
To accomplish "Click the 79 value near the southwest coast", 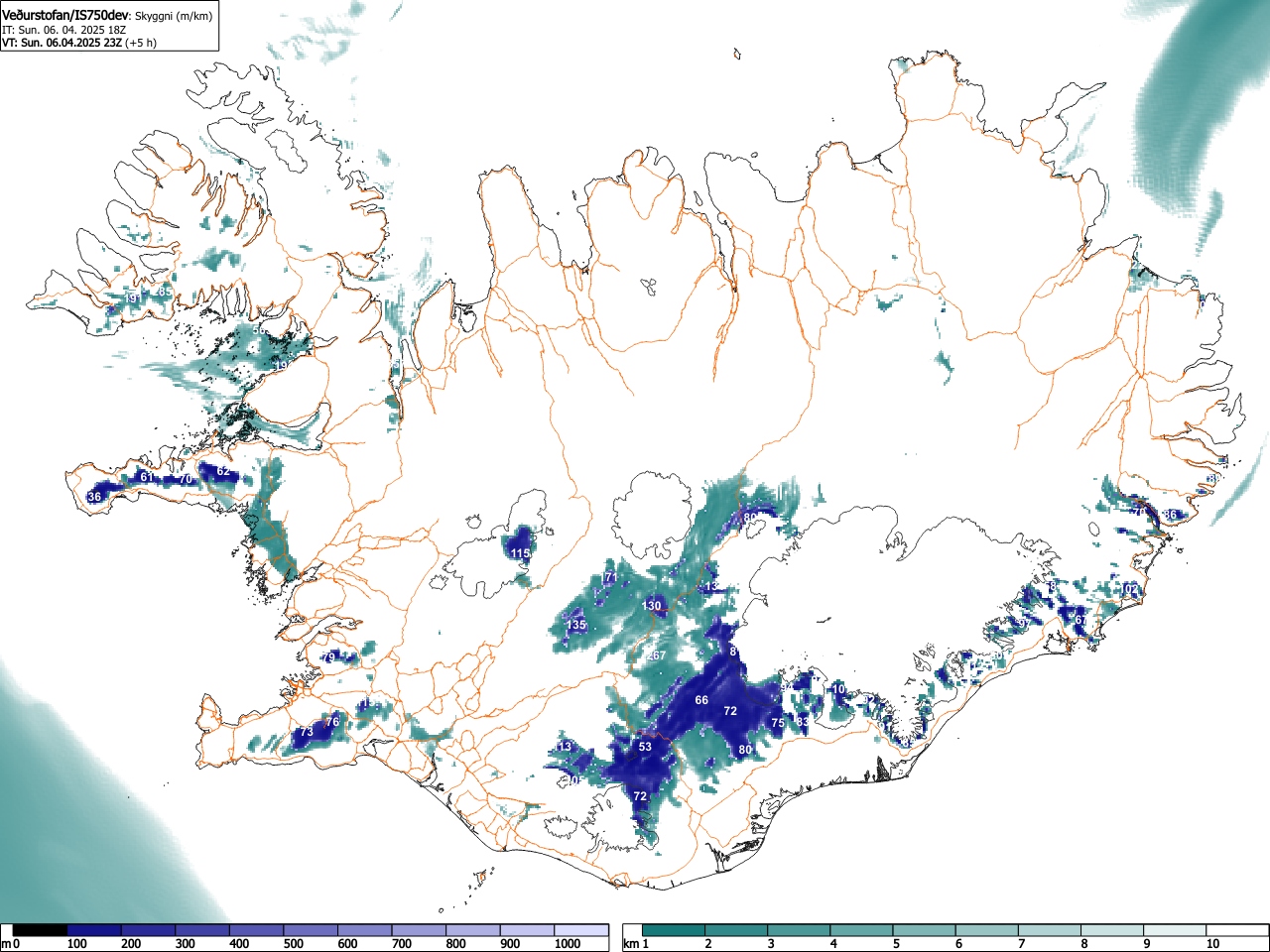I will [328, 657].
